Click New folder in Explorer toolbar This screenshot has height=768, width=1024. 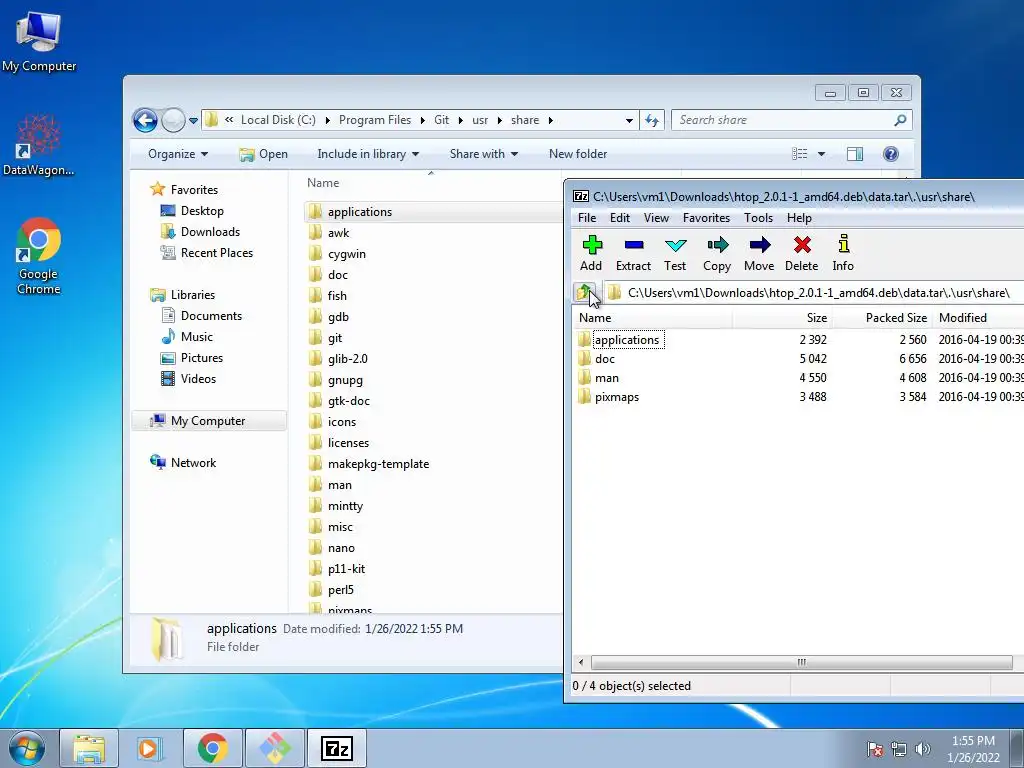(x=578, y=154)
